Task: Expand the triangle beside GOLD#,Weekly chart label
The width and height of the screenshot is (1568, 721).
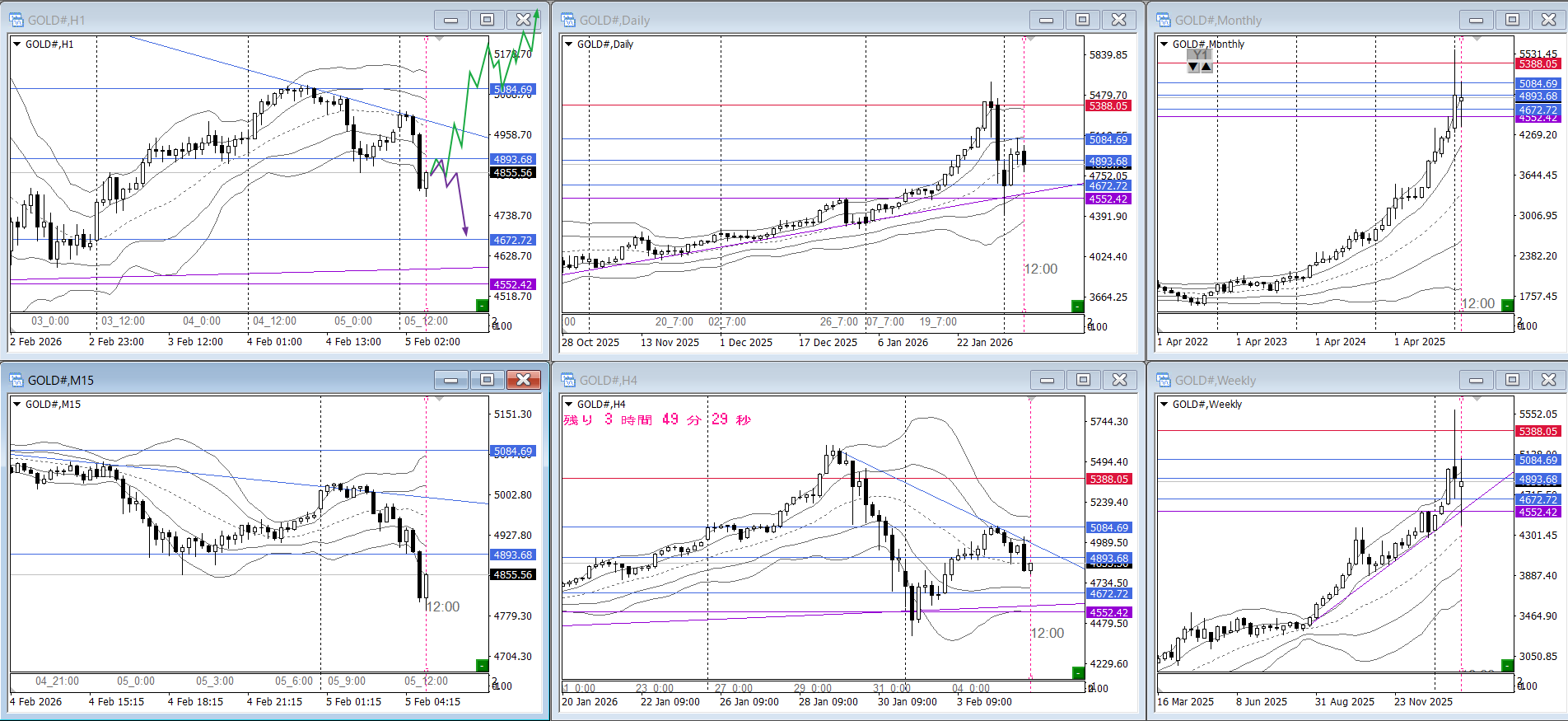Action: 1164,405
